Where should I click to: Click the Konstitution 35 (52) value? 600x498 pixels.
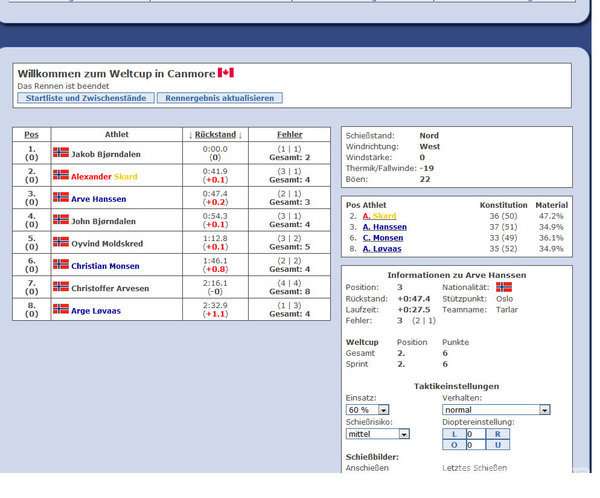coord(503,249)
